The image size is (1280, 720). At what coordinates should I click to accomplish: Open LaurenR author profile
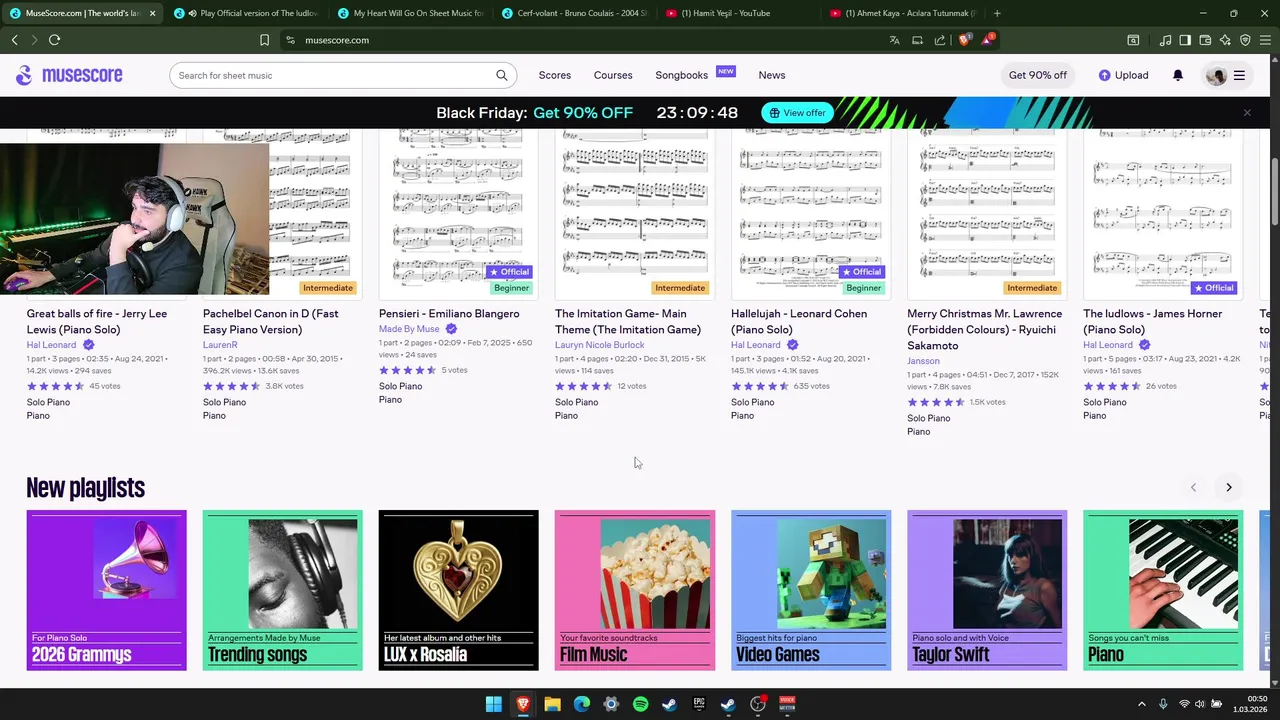[x=220, y=345]
